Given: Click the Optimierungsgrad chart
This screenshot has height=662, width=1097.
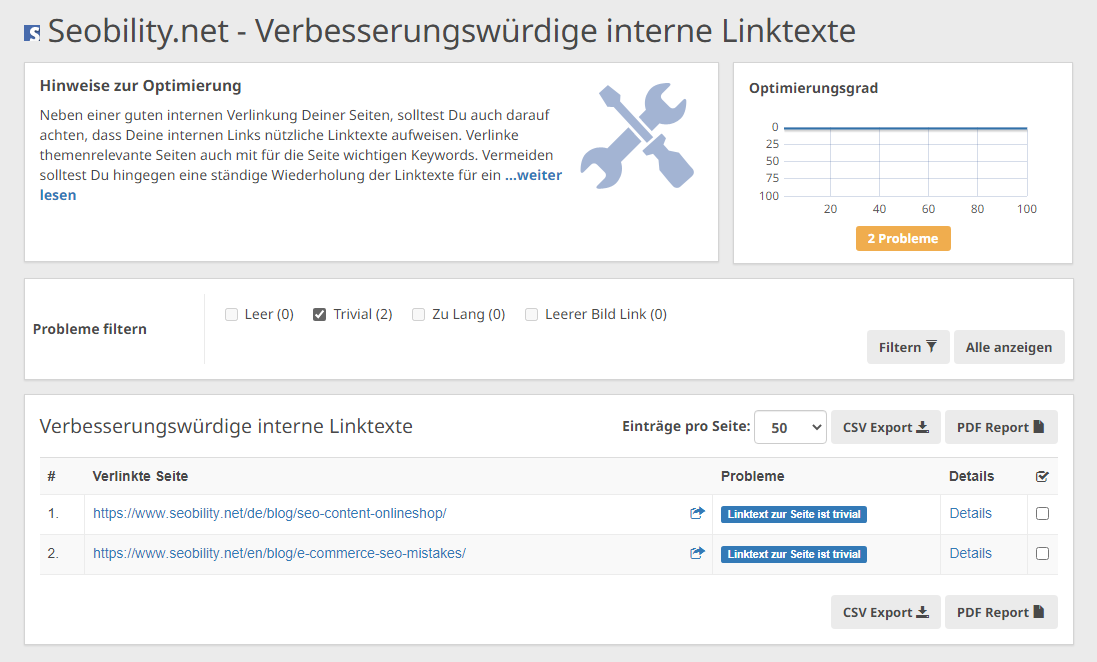Looking at the screenshot, I should coord(899,168).
